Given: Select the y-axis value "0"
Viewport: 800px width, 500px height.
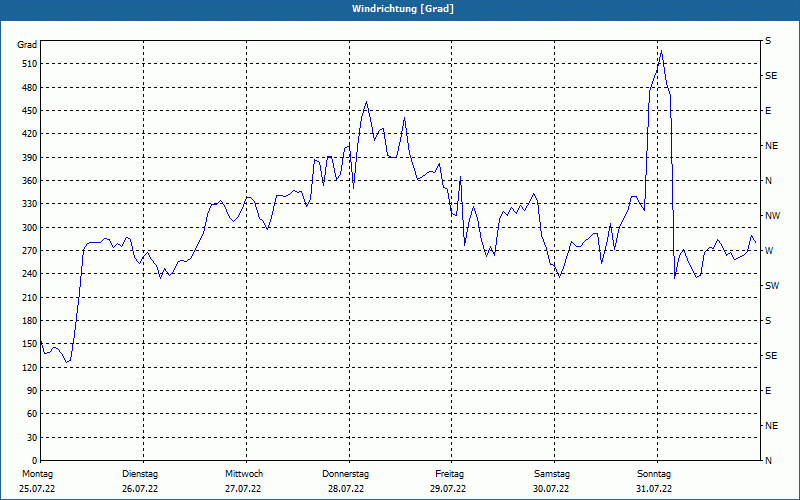Looking at the screenshot, I should (34, 461).
